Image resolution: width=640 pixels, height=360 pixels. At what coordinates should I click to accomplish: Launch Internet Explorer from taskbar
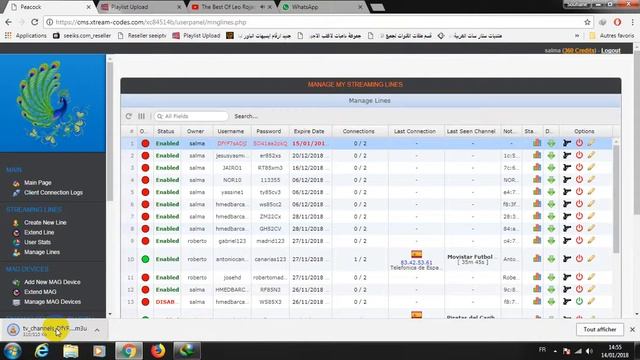click(x=42, y=351)
